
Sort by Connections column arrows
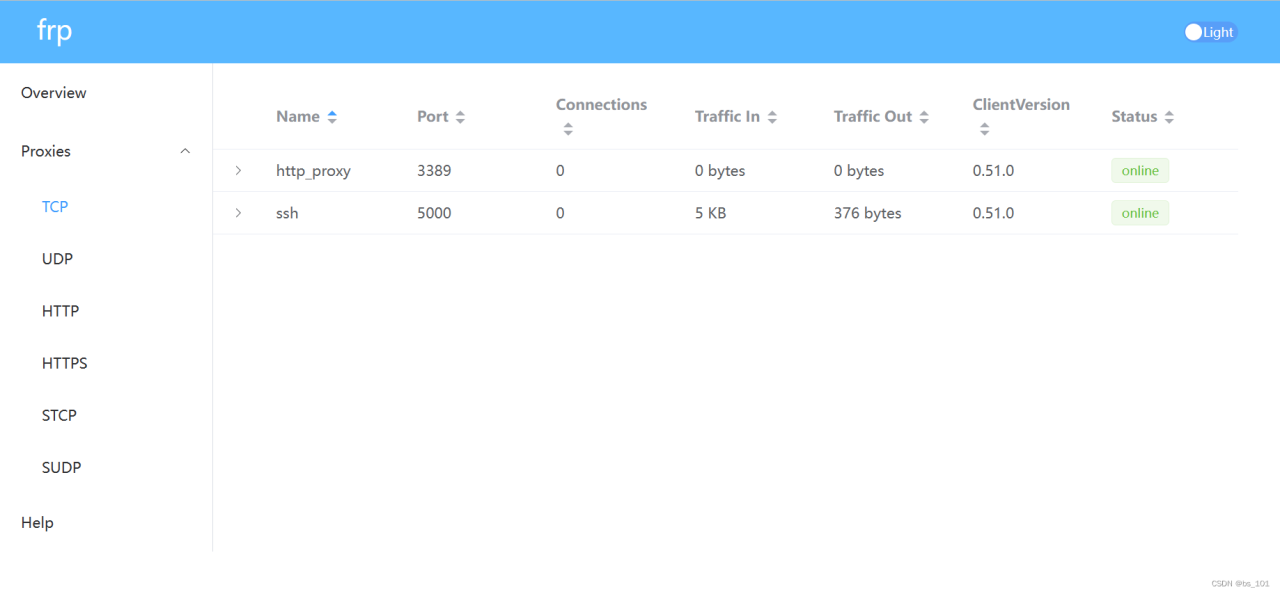pos(568,129)
